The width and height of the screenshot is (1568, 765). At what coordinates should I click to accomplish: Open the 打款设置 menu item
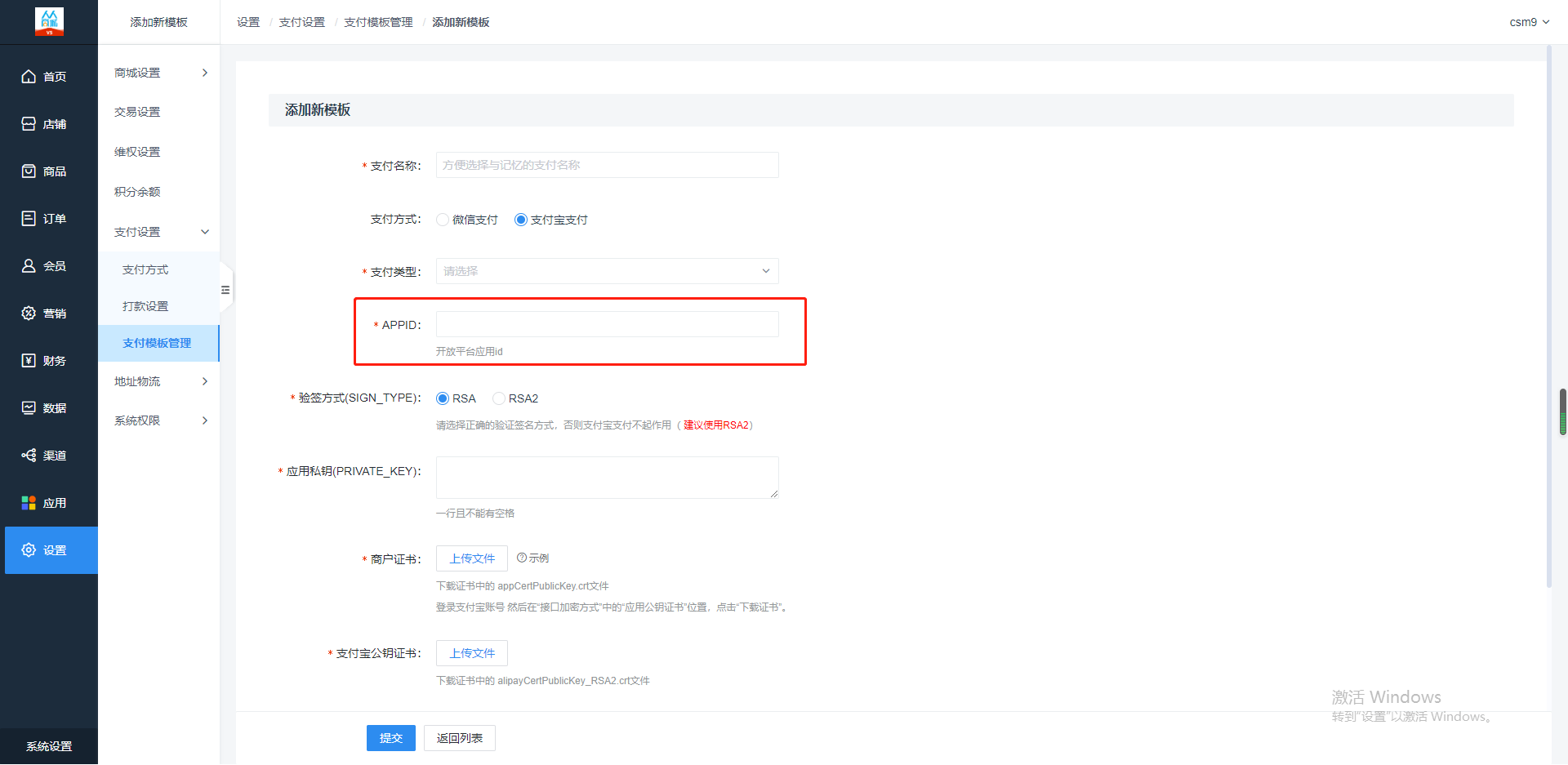coord(145,306)
